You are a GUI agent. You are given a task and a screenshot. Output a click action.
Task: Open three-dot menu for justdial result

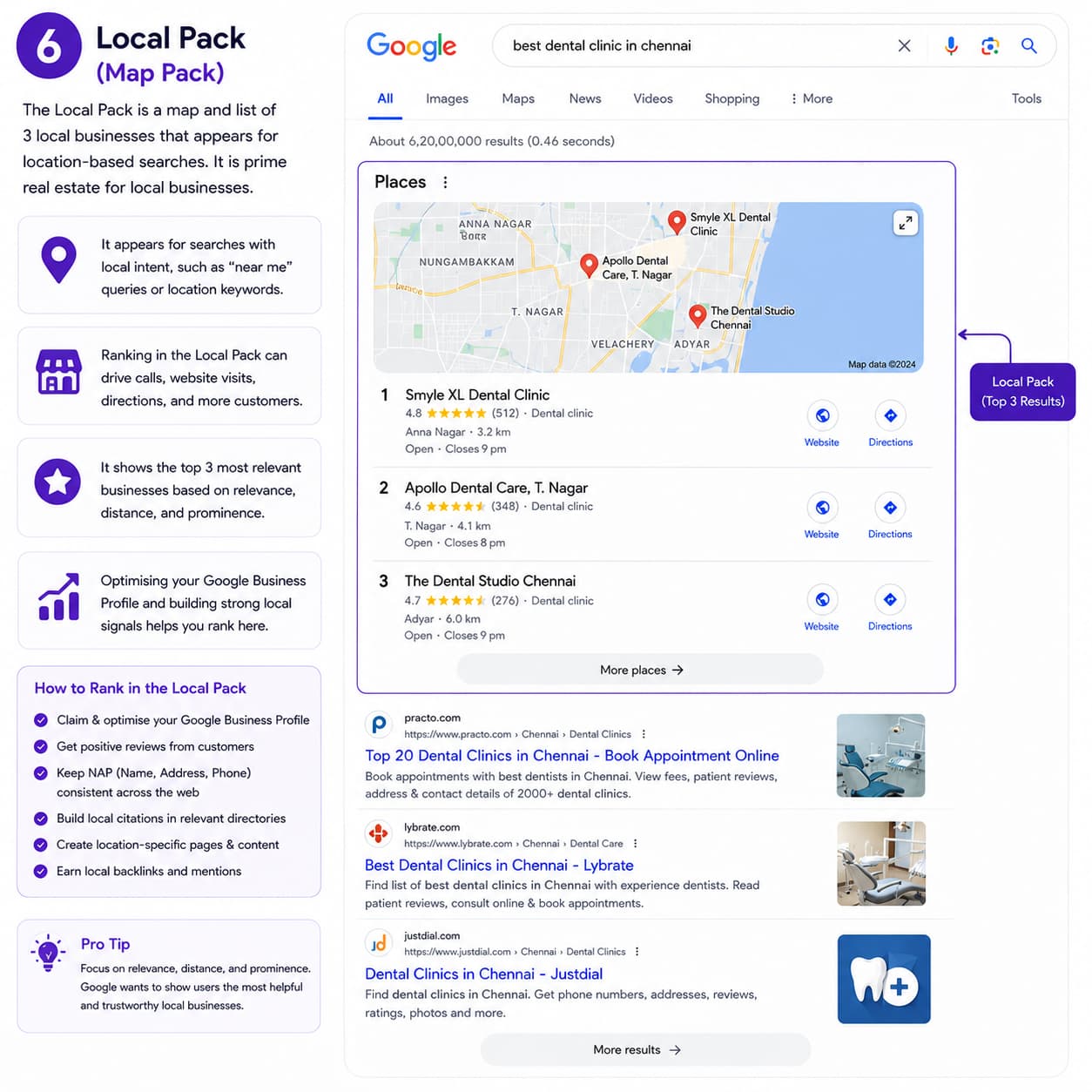(637, 952)
